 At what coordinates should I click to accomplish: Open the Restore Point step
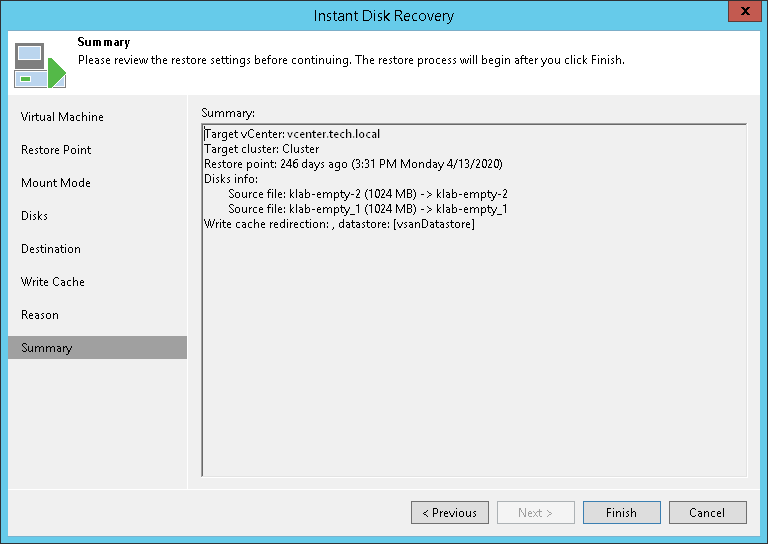coord(56,150)
